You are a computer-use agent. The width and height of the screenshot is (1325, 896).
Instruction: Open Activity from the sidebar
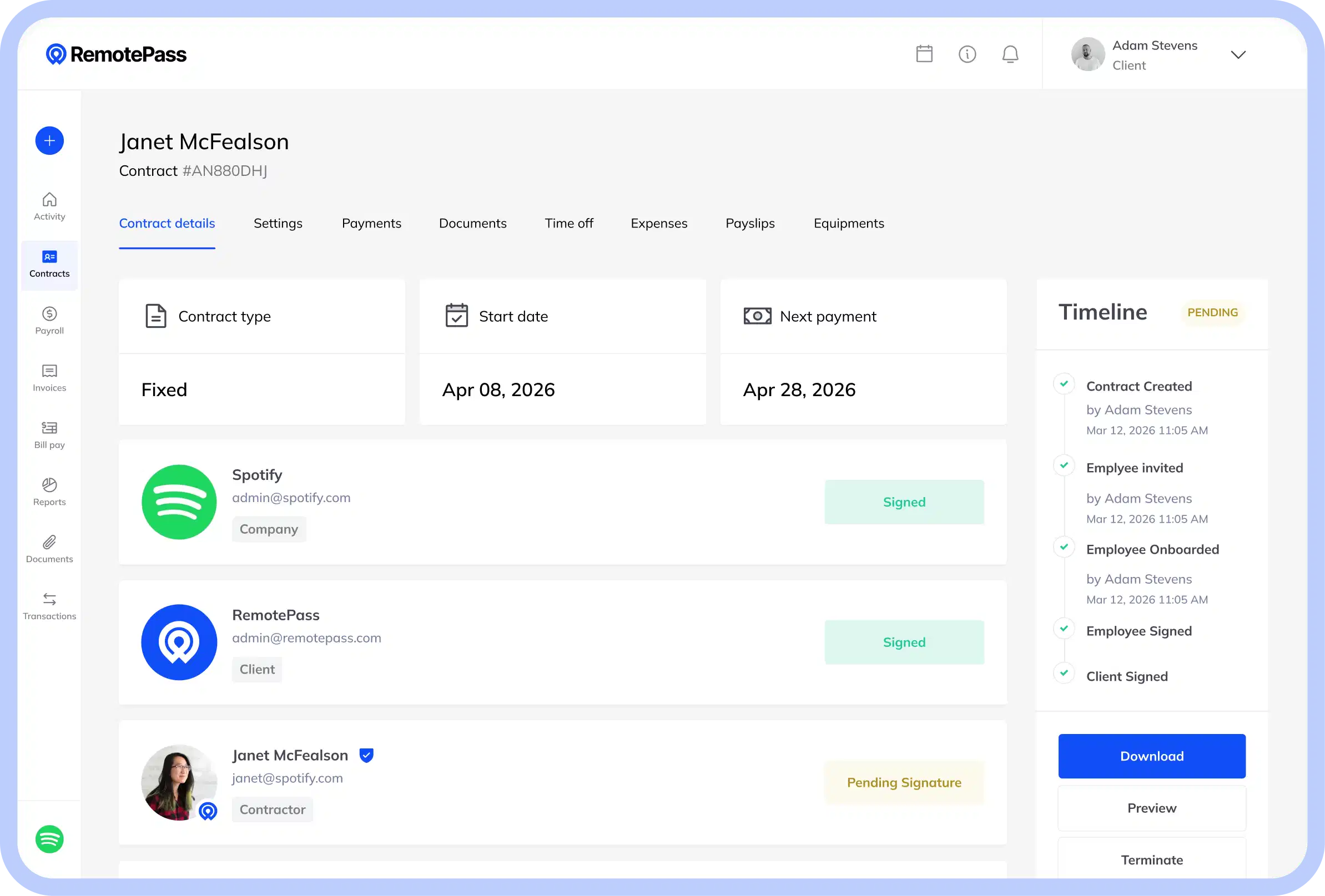49,206
